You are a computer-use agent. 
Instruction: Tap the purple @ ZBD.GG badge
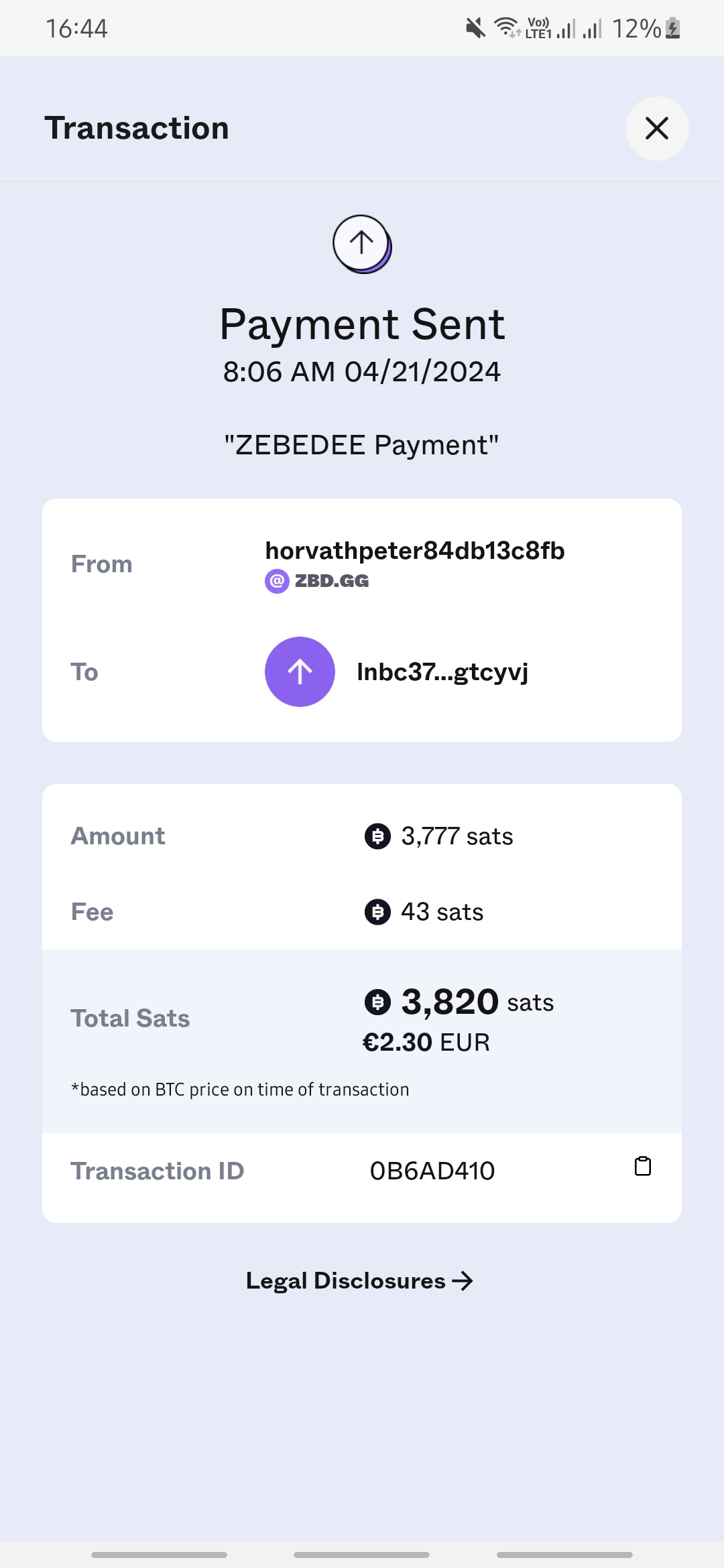point(277,581)
